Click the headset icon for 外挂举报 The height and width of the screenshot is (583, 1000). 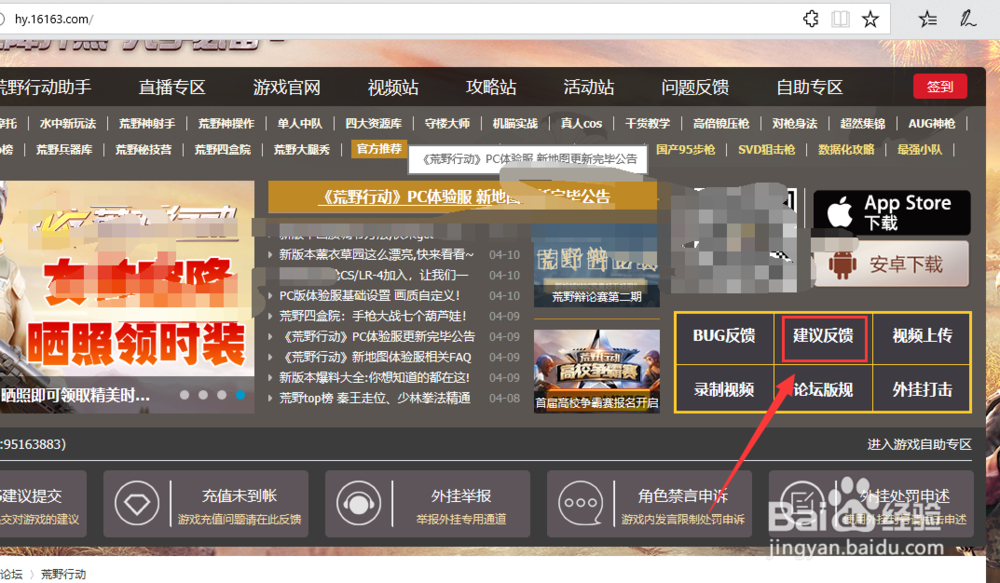pyautogui.click(x=358, y=503)
